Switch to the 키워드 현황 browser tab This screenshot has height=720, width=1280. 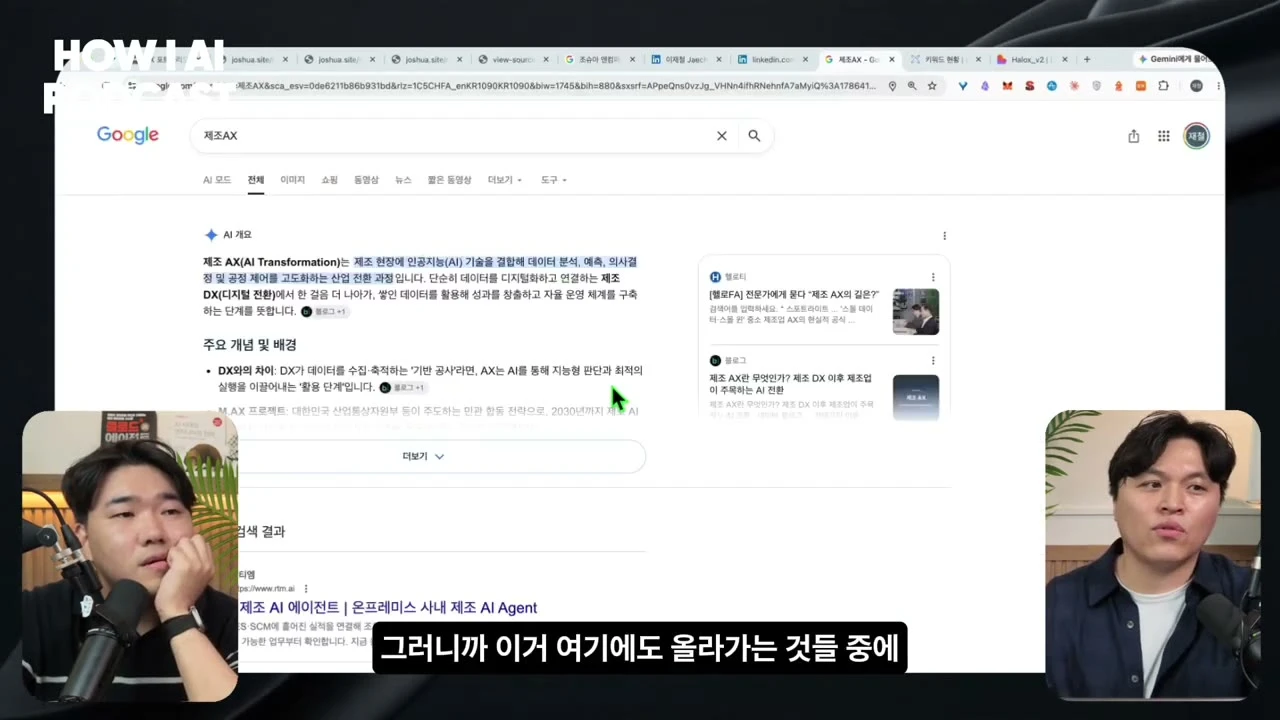(940, 60)
